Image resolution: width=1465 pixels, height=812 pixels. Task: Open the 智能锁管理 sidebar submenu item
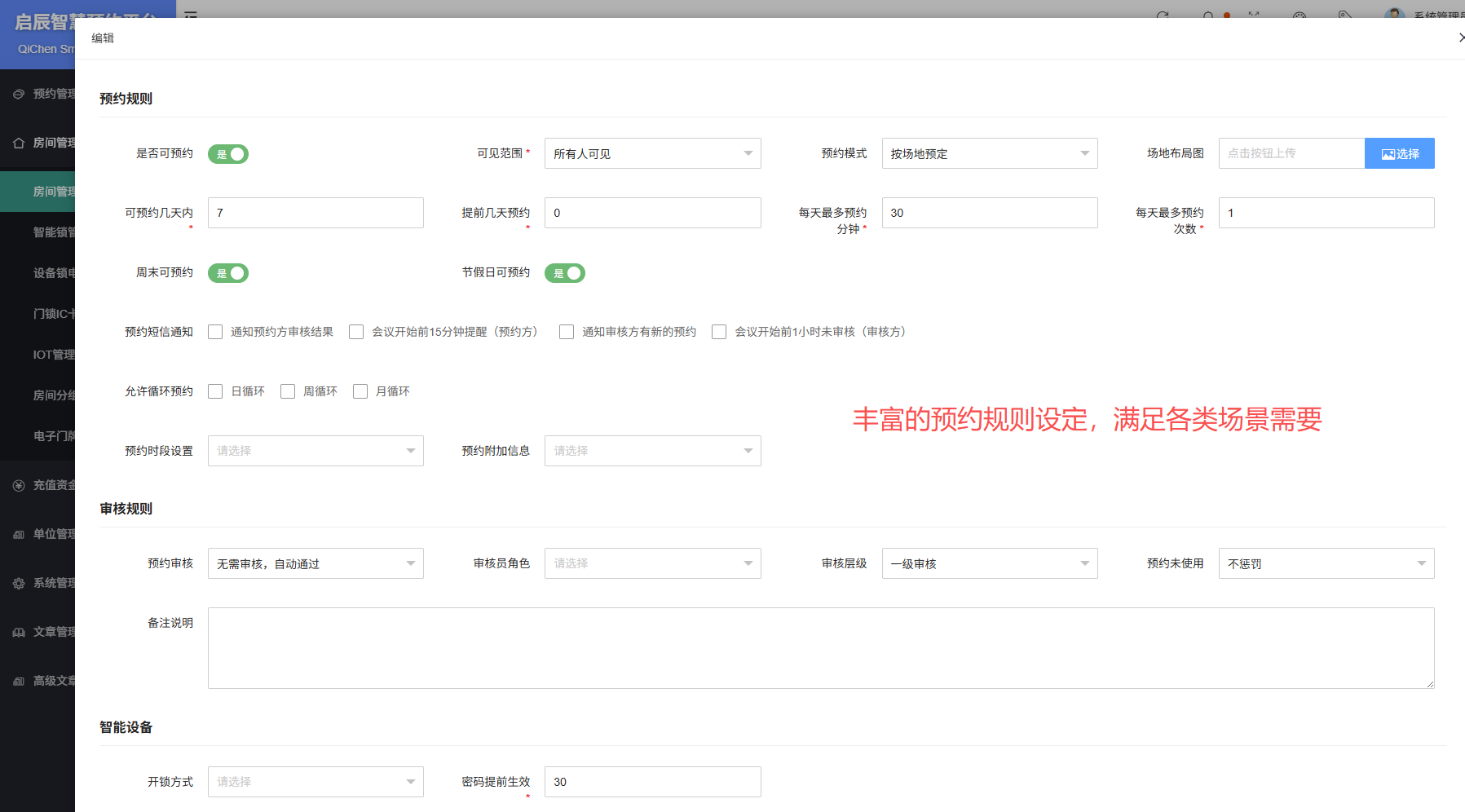coord(54,232)
